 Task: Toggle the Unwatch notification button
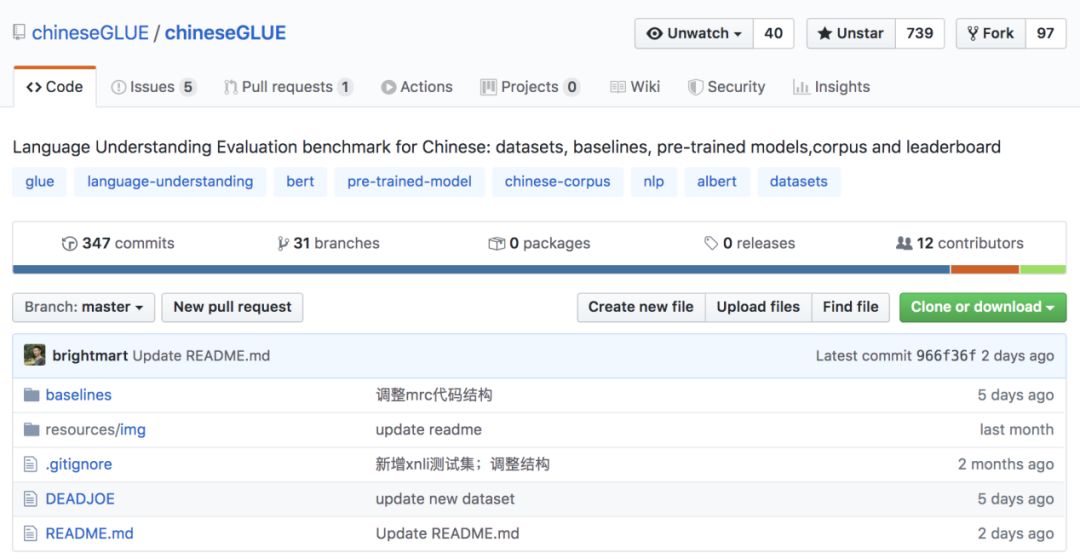(693, 33)
